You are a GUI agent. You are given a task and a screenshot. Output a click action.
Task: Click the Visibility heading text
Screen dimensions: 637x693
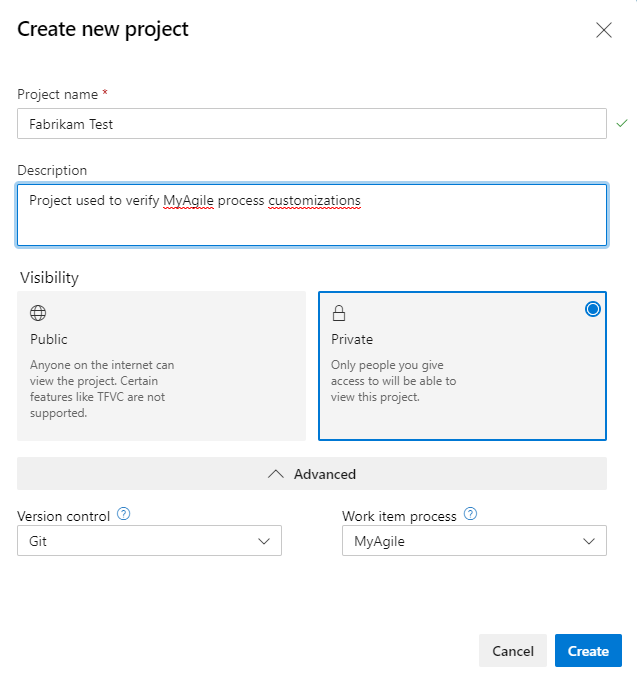point(49,278)
